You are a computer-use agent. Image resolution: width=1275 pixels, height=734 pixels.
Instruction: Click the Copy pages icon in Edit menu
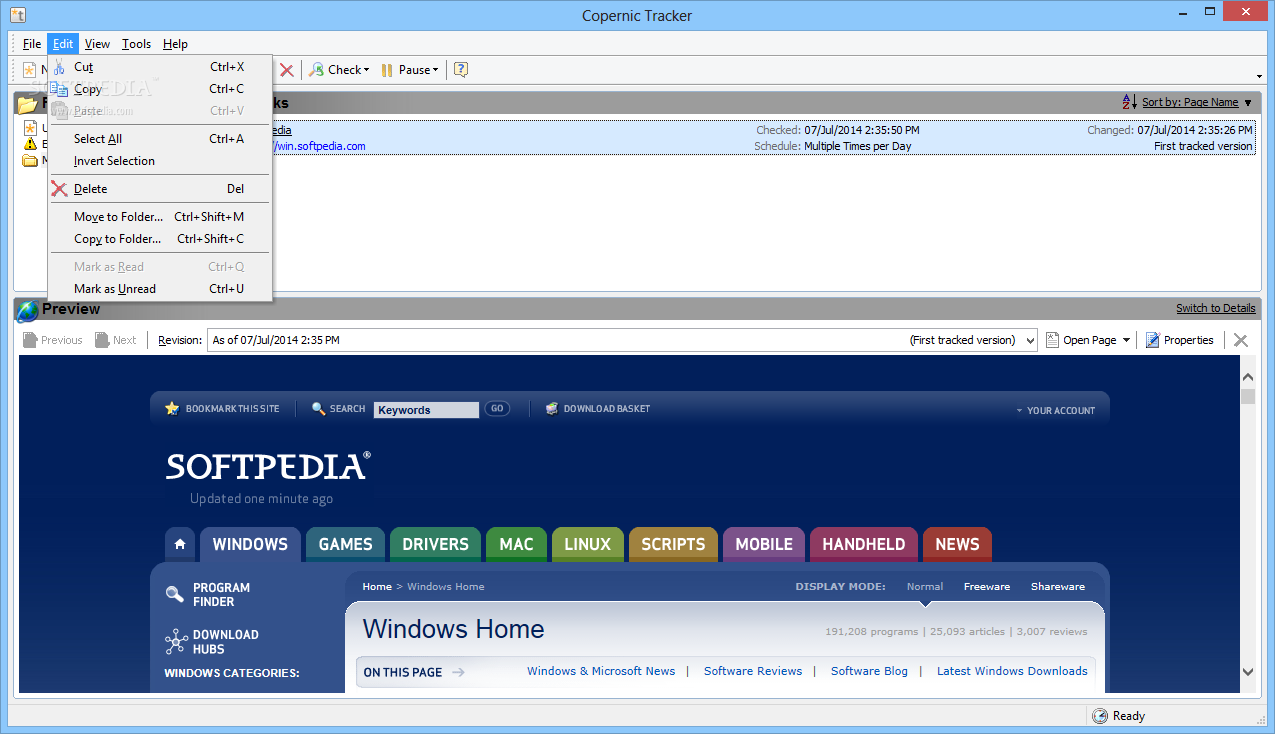60,89
